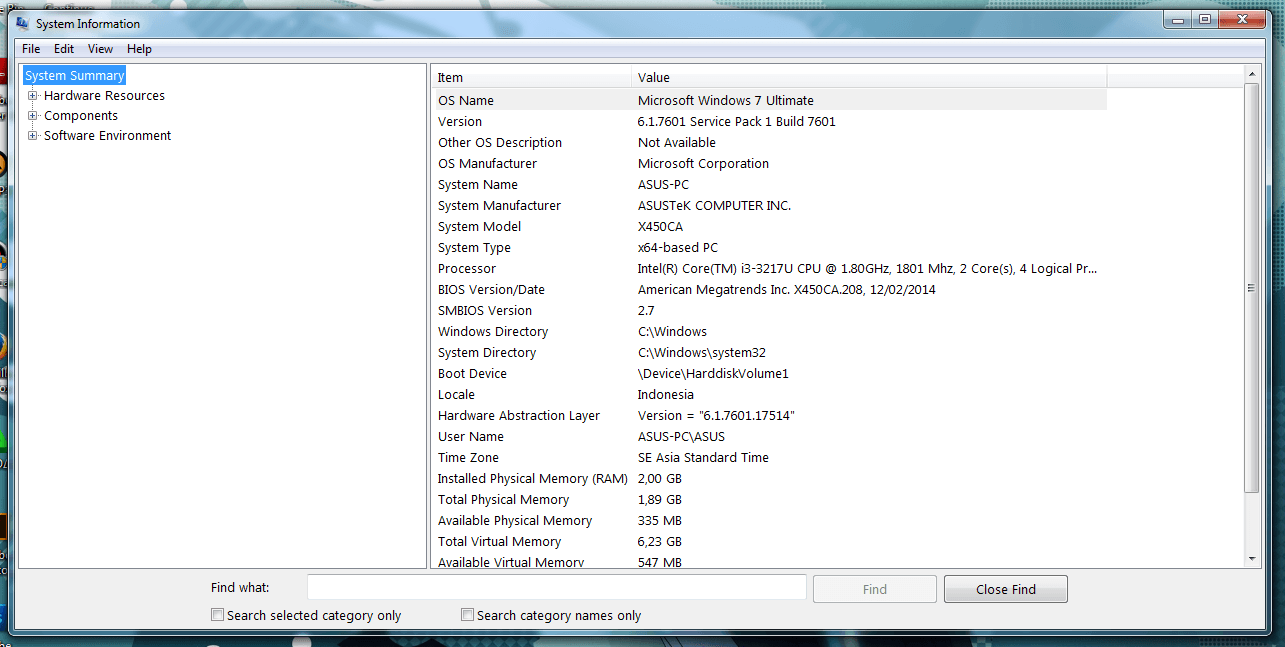1285x647 pixels.
Task: Expand the Software Environment node
Action: [33, 136]
